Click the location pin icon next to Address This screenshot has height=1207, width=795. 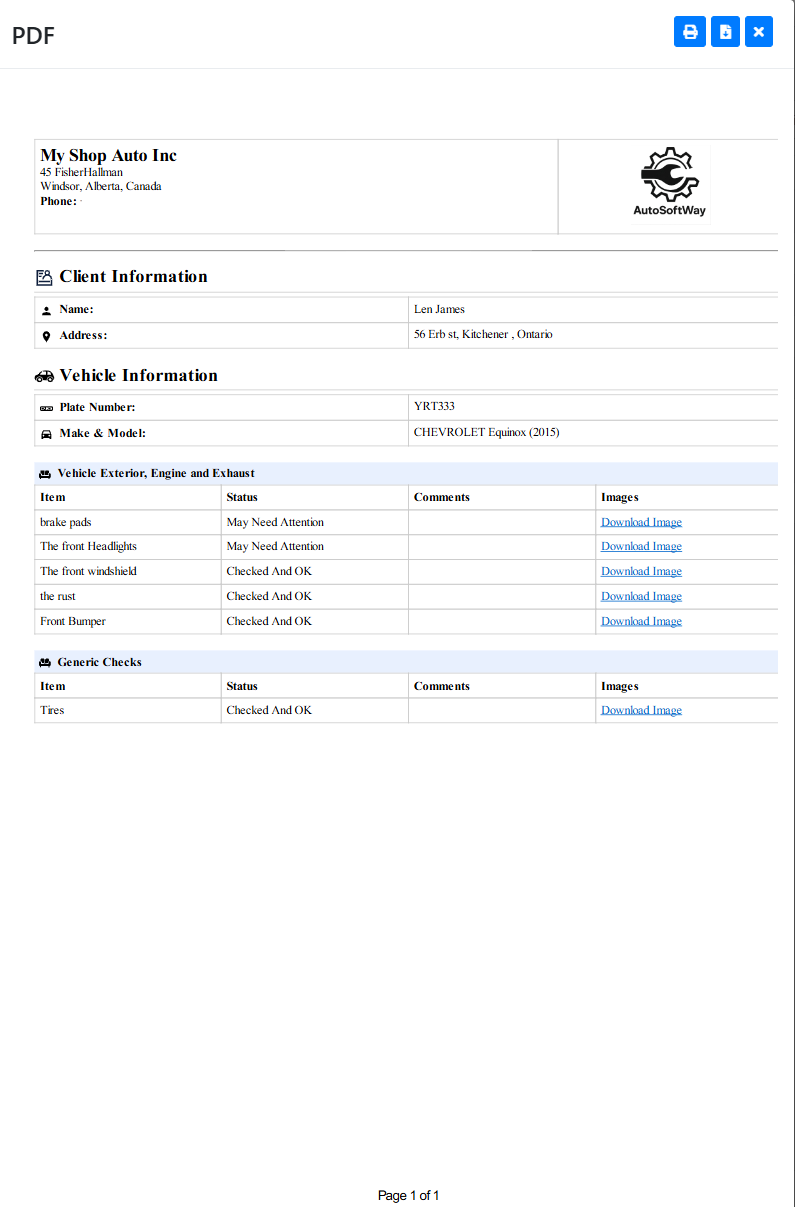click(46, 336)
